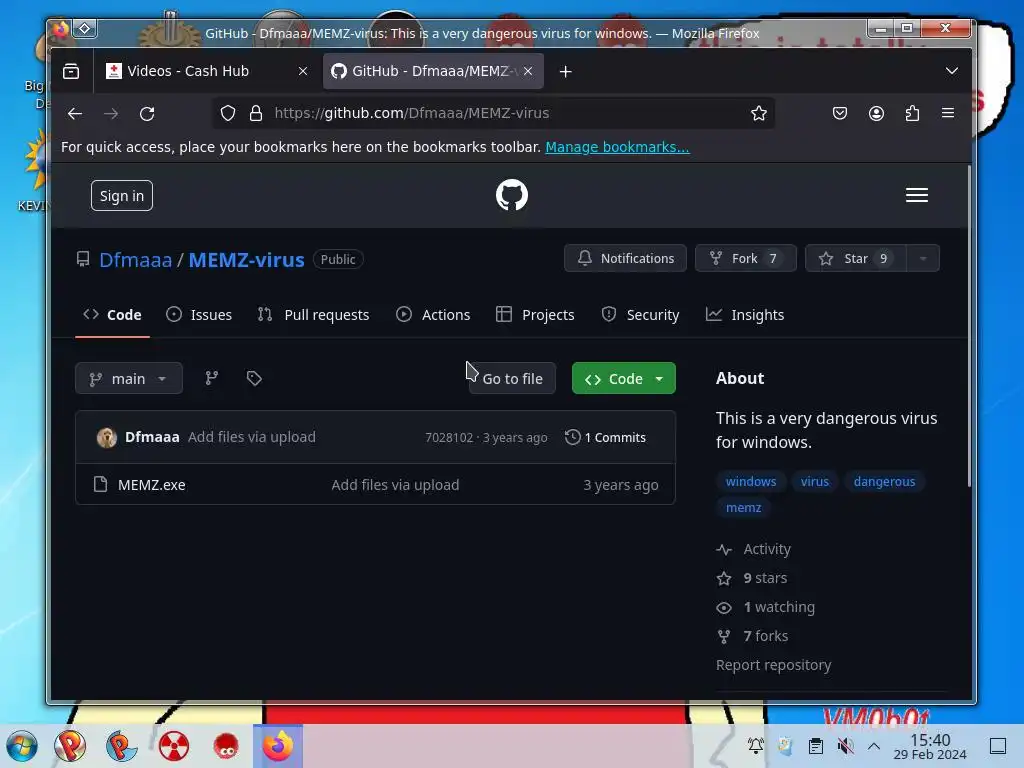Click radioactive symbol taskbar icon
Viewport: 1024px width, 768px height.
(x=174, y=746)
